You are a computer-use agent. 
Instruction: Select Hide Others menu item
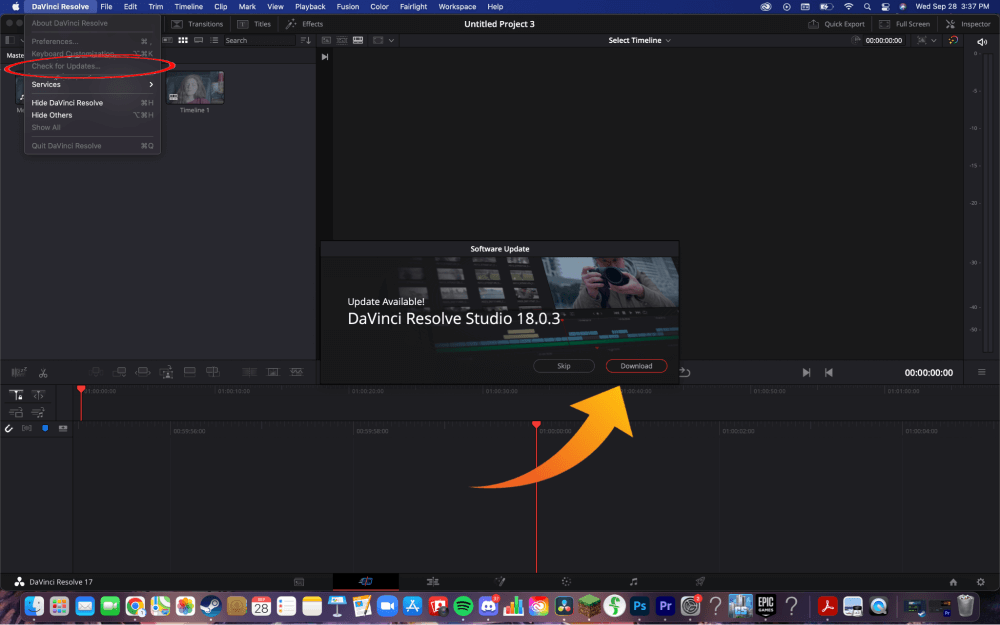tap(92, 115)
